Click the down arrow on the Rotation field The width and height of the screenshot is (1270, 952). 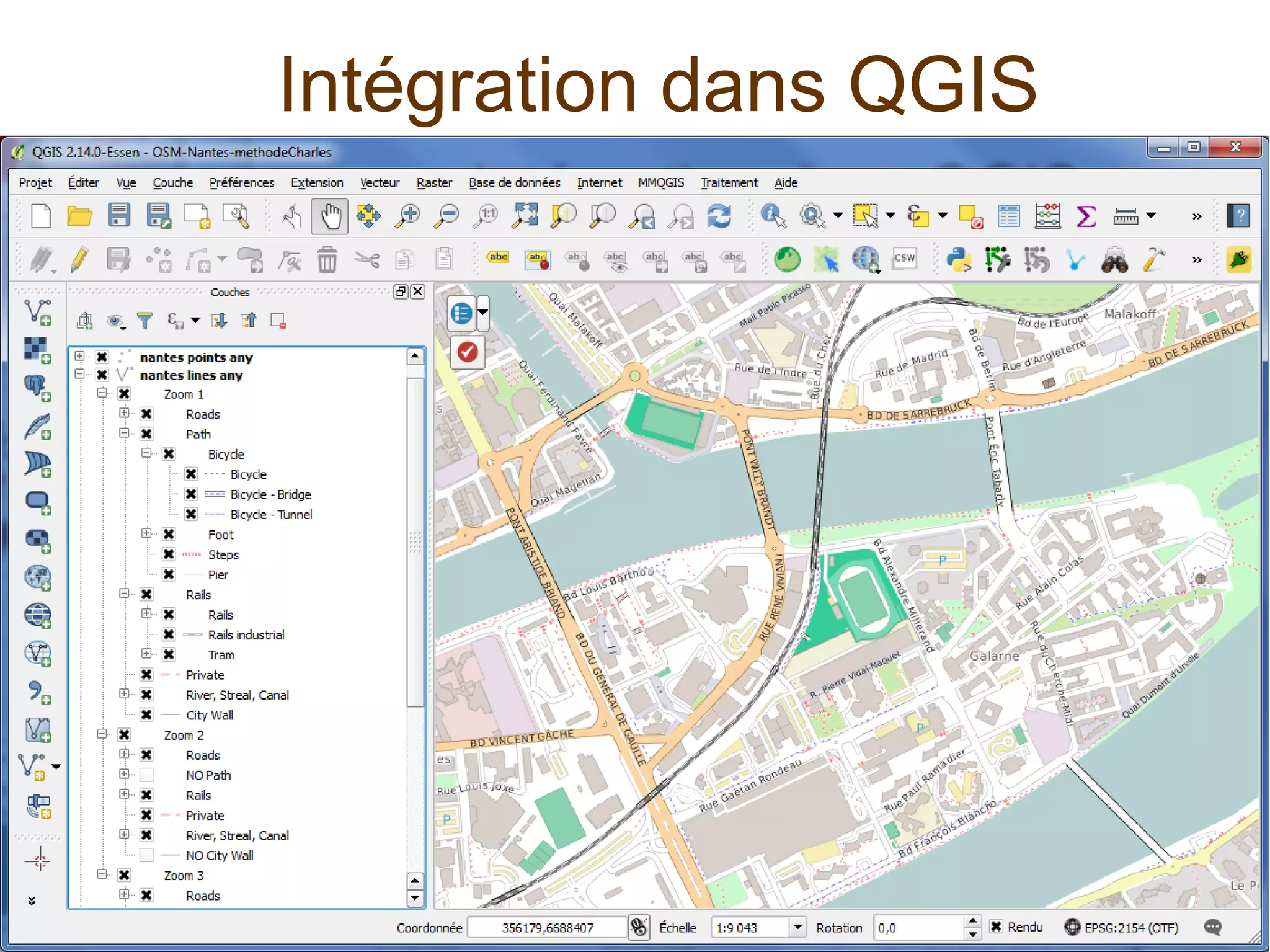click(x=973, y=933)
